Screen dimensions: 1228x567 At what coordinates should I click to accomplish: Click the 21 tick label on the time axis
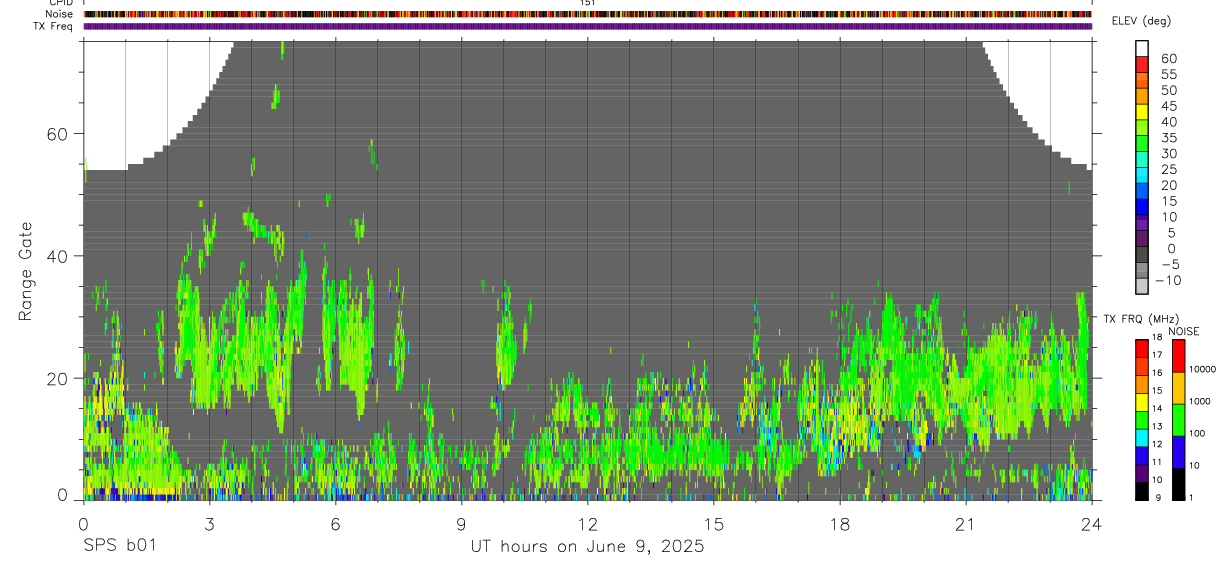966,524
